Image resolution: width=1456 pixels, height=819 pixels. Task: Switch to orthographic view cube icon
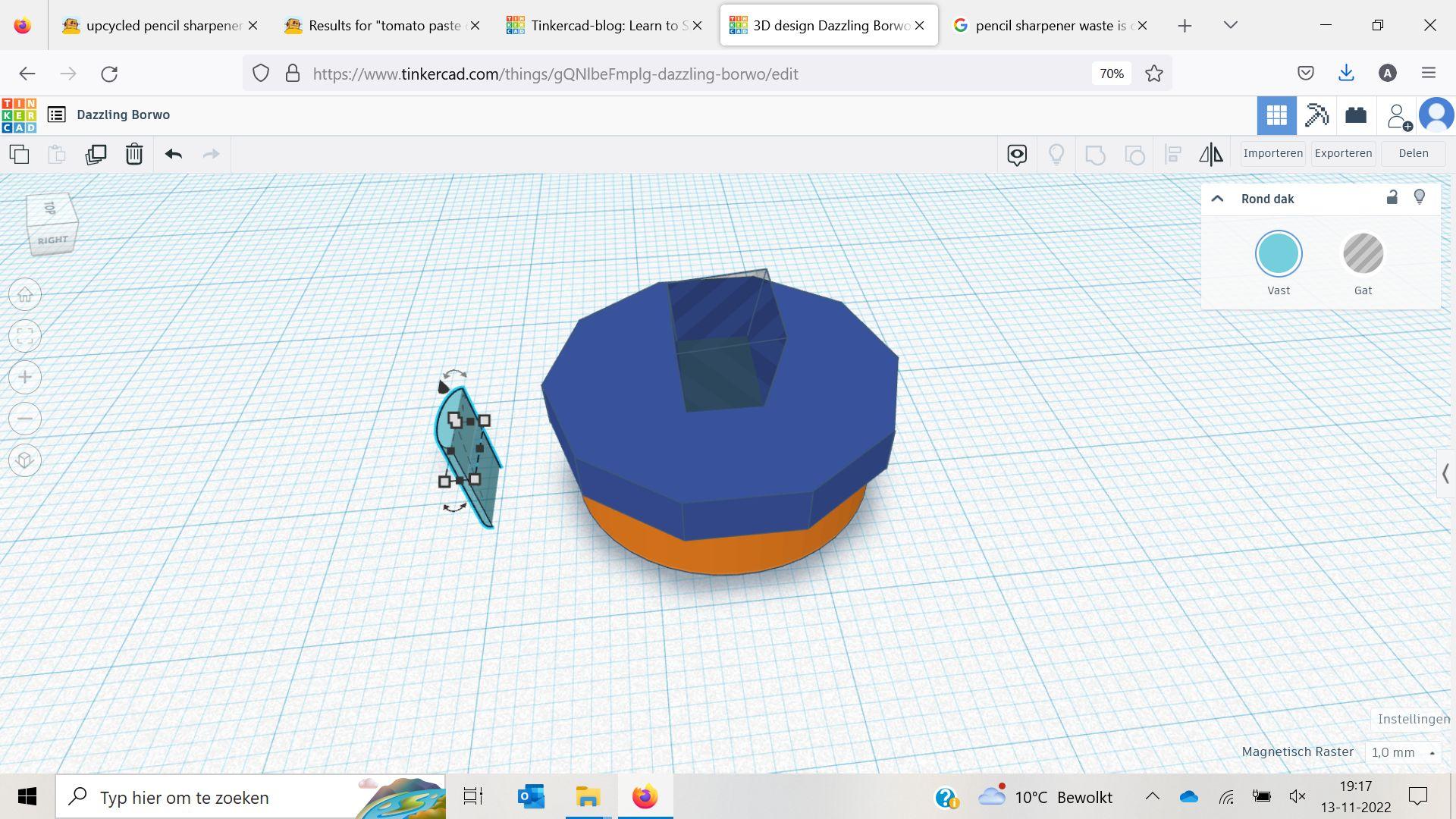[x=25, y=460]
